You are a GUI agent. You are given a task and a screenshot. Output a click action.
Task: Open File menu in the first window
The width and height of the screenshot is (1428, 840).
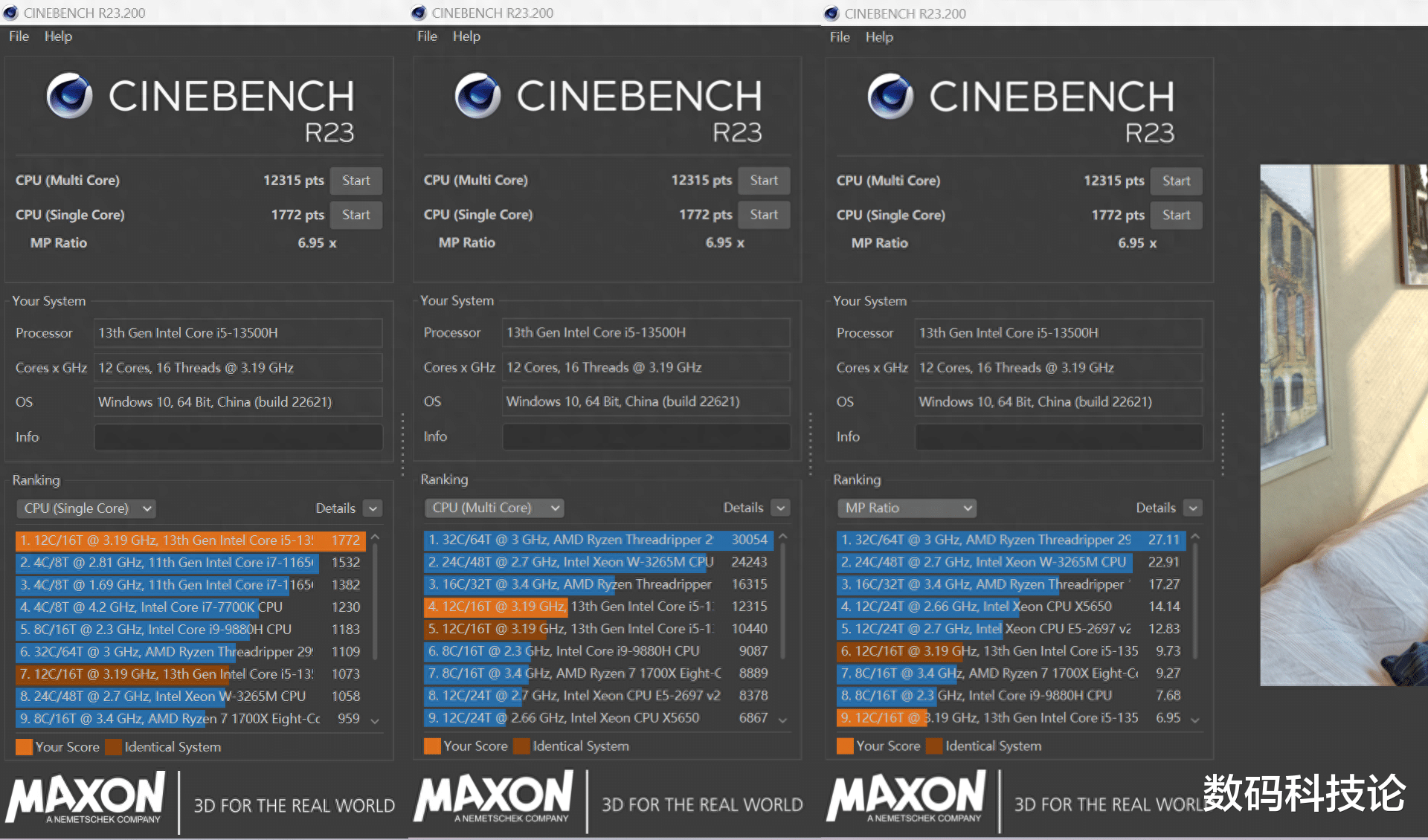[19, 36]
